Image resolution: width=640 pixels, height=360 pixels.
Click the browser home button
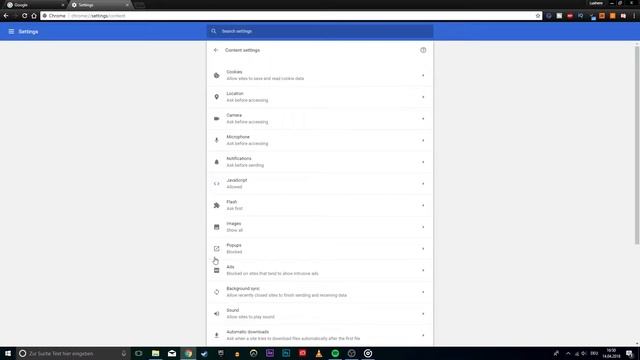tap(34, 16)
